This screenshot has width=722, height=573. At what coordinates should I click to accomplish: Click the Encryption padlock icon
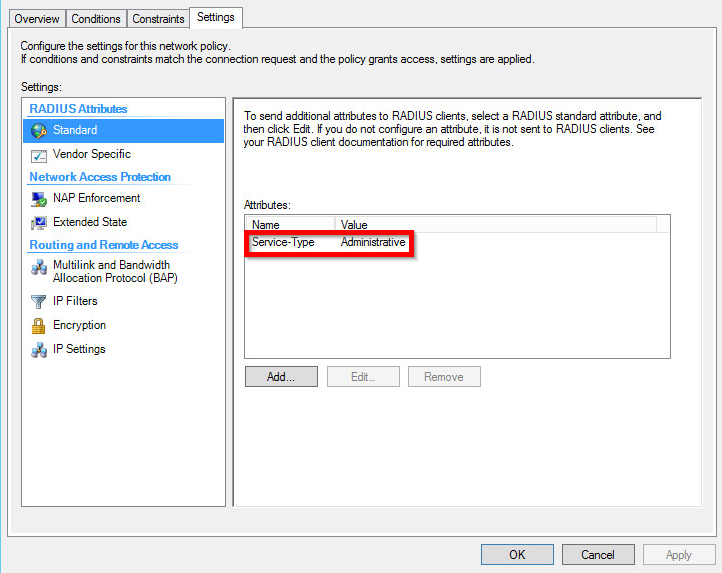click(39, 326)
